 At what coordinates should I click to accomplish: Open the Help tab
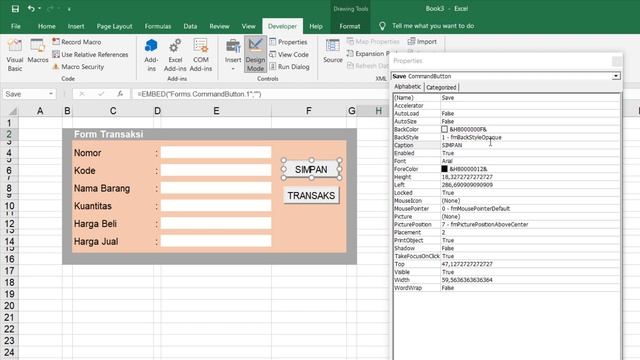point(316,26)
